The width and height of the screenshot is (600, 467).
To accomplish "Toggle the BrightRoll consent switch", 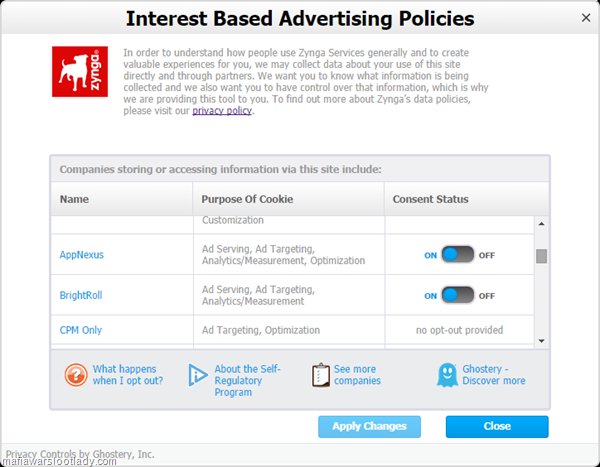I will pos(458,295).
